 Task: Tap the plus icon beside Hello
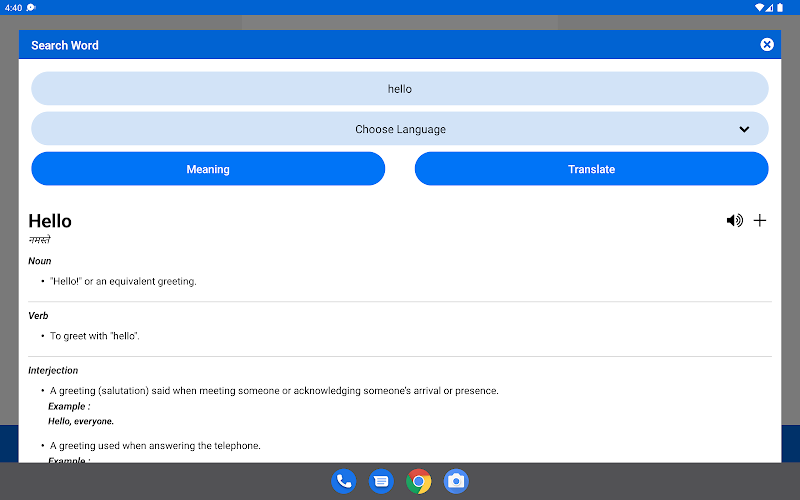[760, 221]
